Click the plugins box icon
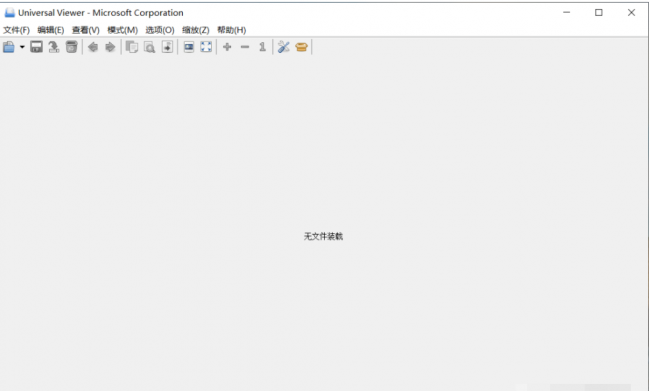The width and height of the screenshot is (650, 391). pyautogui.click(x=301, y=47)
